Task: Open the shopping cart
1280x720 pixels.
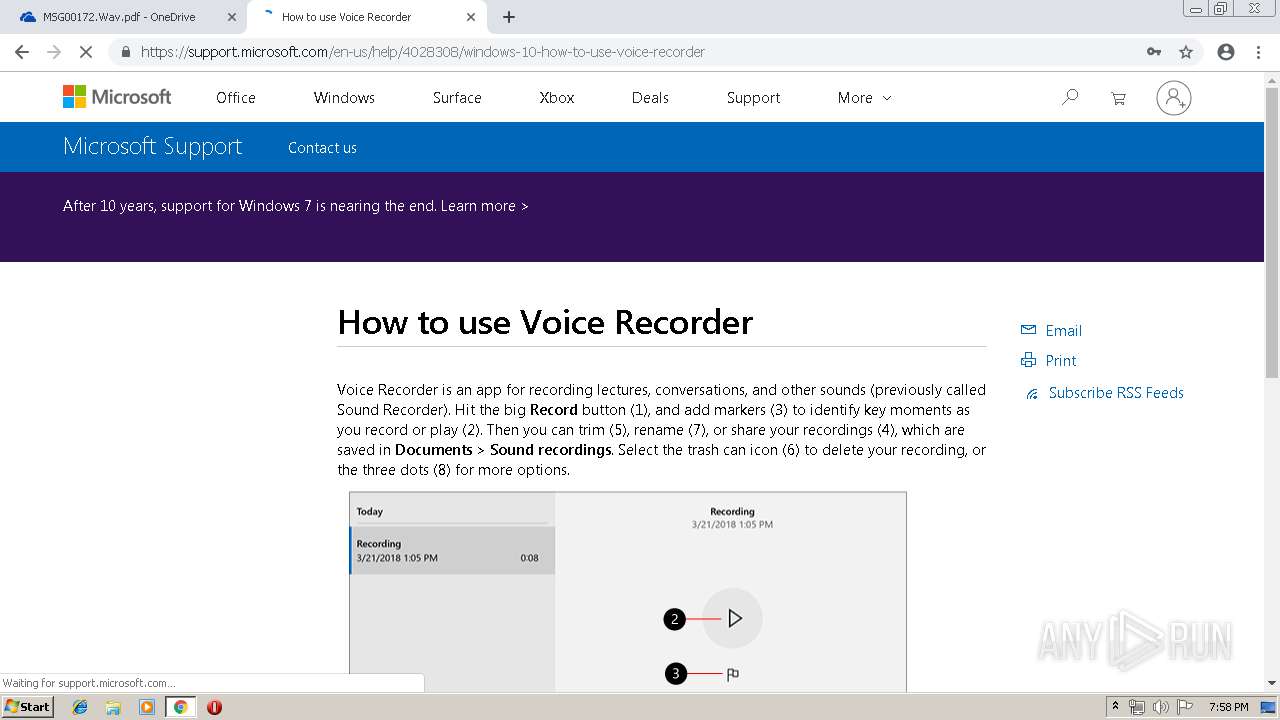Action: click(1118, 98)
